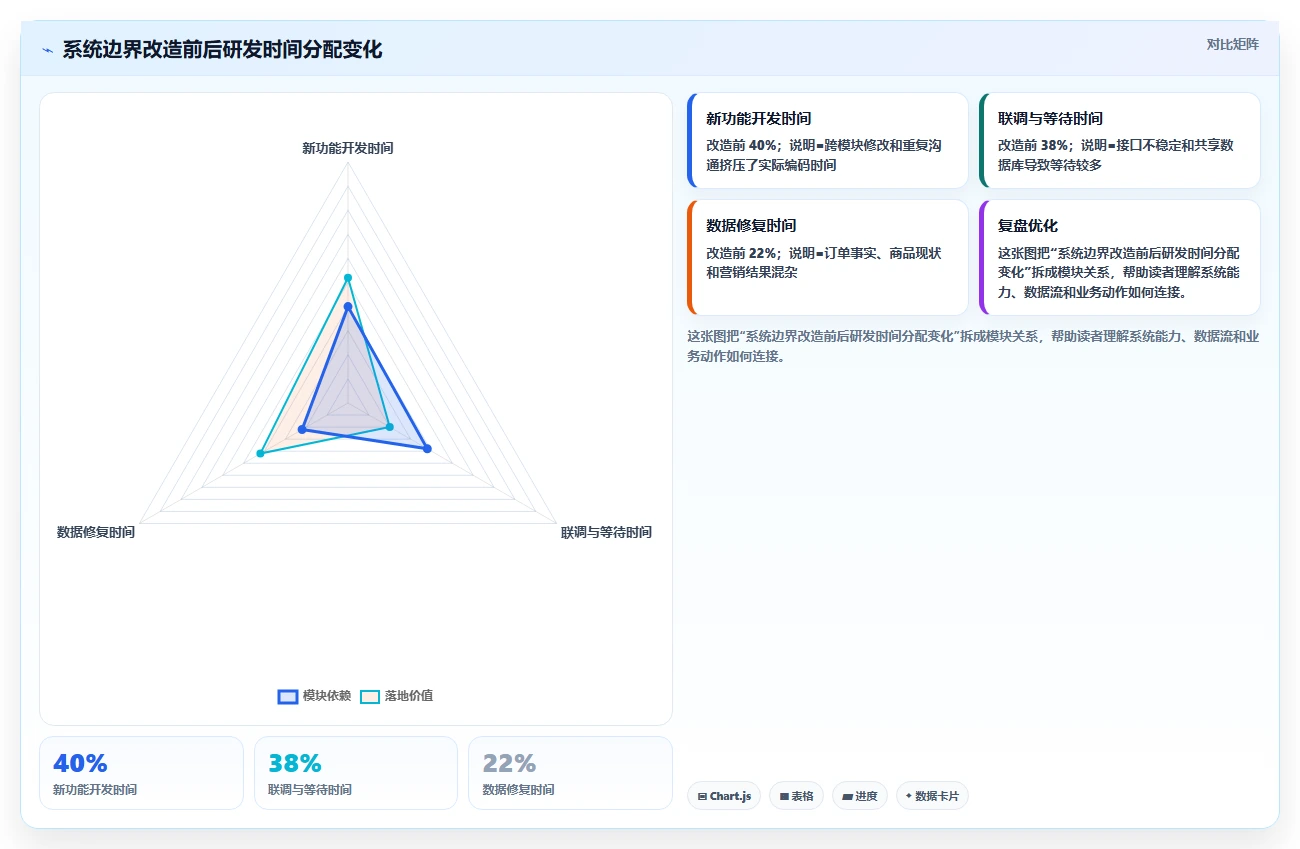Click the radar axis label 新功能开发时间
The image size is (1300, 849).
(348, 148)
